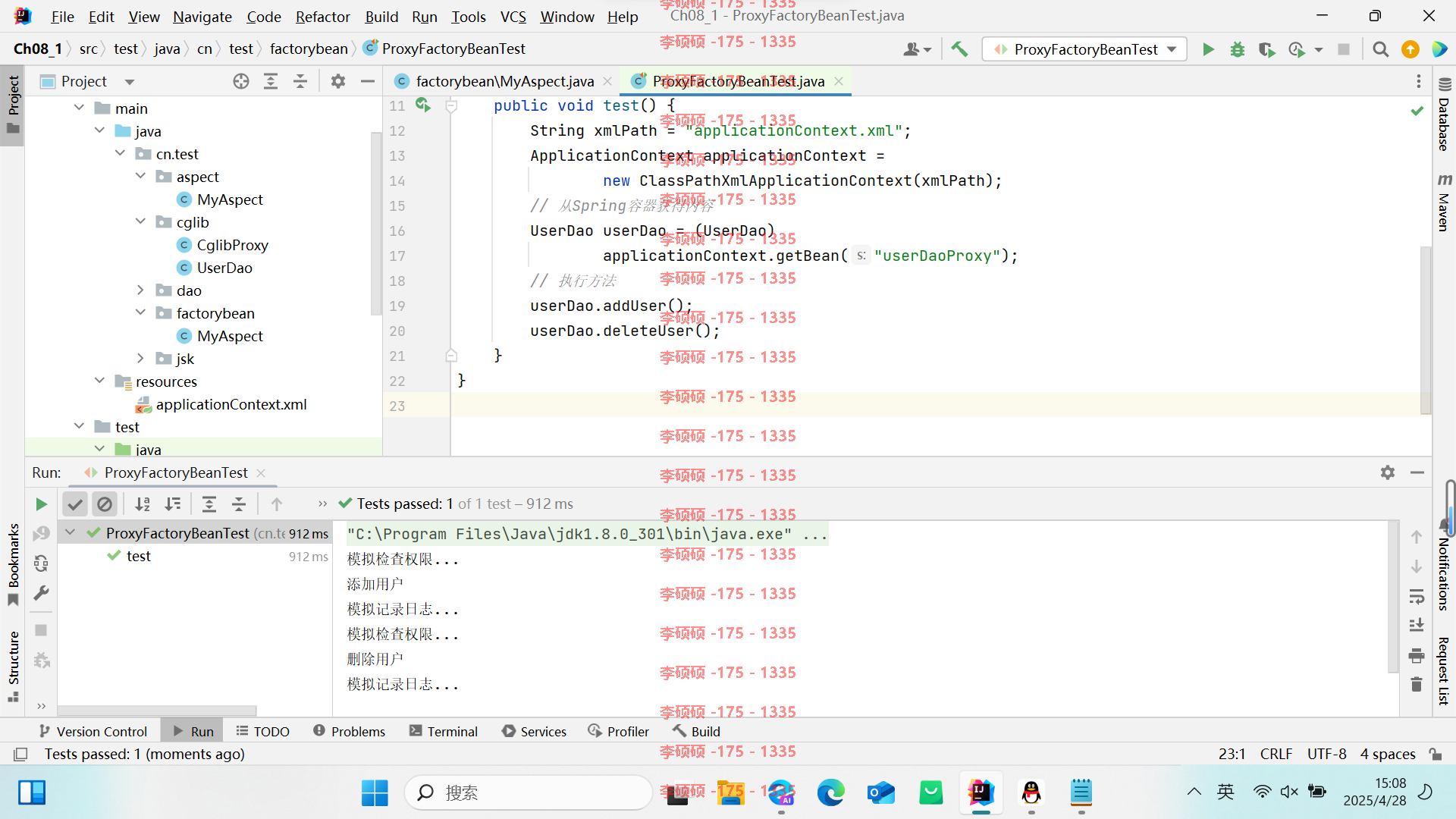Viewport: 1456px width, 819px height.
Task: Open Microsoft Edge from the taskbar
Action: click(x=830, y=792)
